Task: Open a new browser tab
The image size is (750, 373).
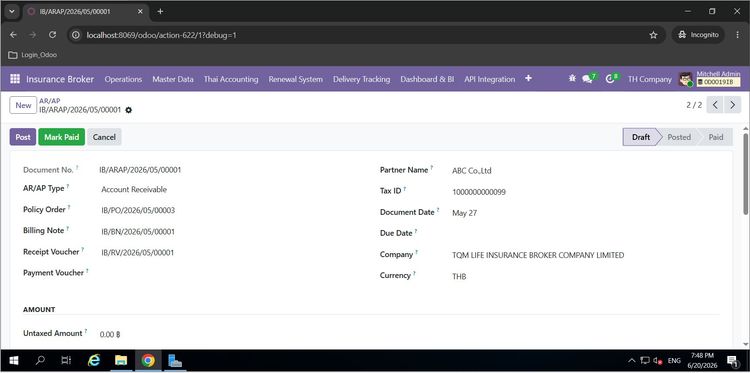Action: click(x=160, y=11)
